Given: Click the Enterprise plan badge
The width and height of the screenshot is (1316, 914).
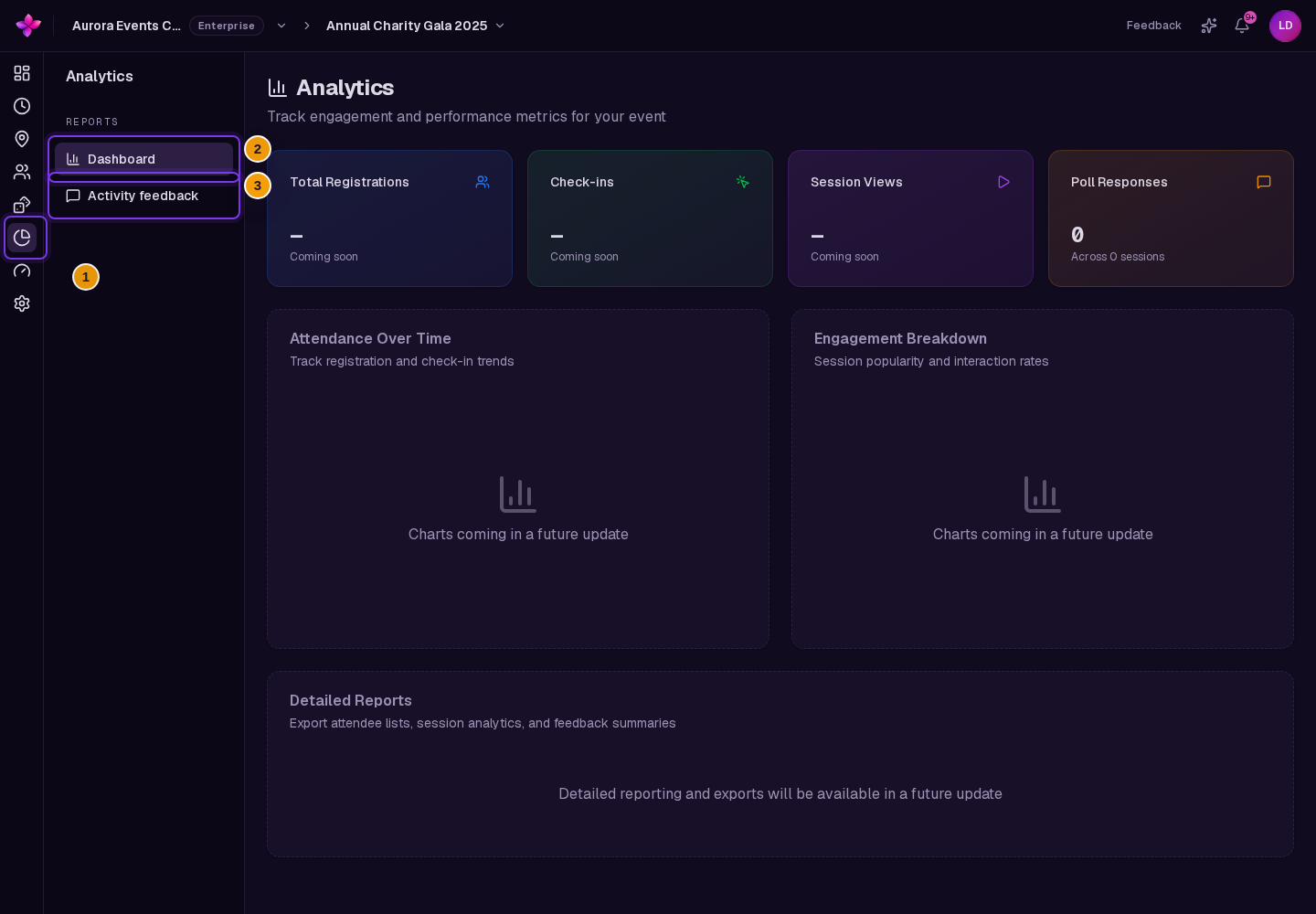Looking at the screenshot, I should (227, 26).
